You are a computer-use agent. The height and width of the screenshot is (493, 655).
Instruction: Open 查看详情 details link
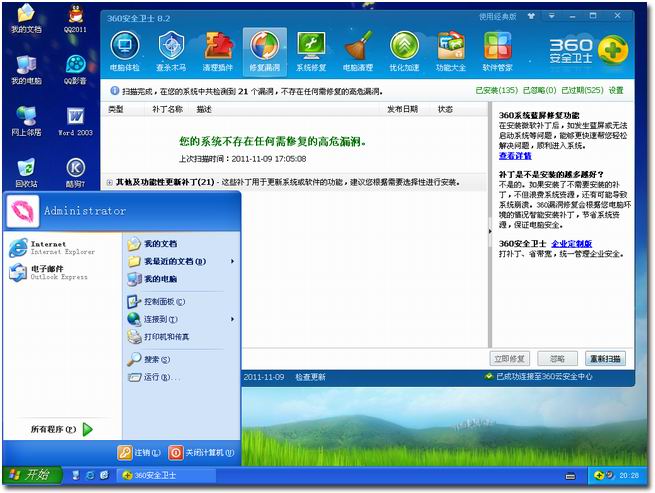515,156
